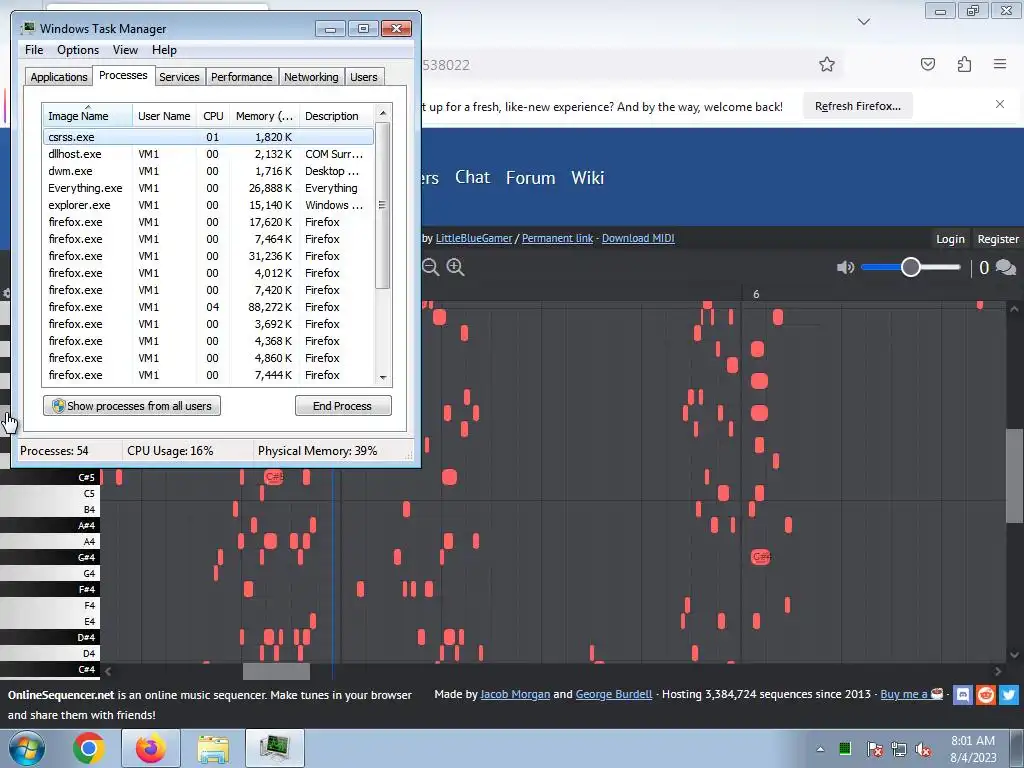
Task: Select the dllhost.exe process row
Action: (x=208, y=154)
